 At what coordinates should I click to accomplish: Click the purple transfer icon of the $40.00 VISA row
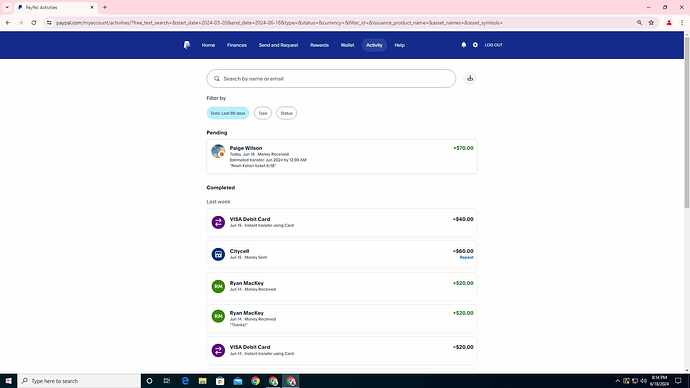218,222
